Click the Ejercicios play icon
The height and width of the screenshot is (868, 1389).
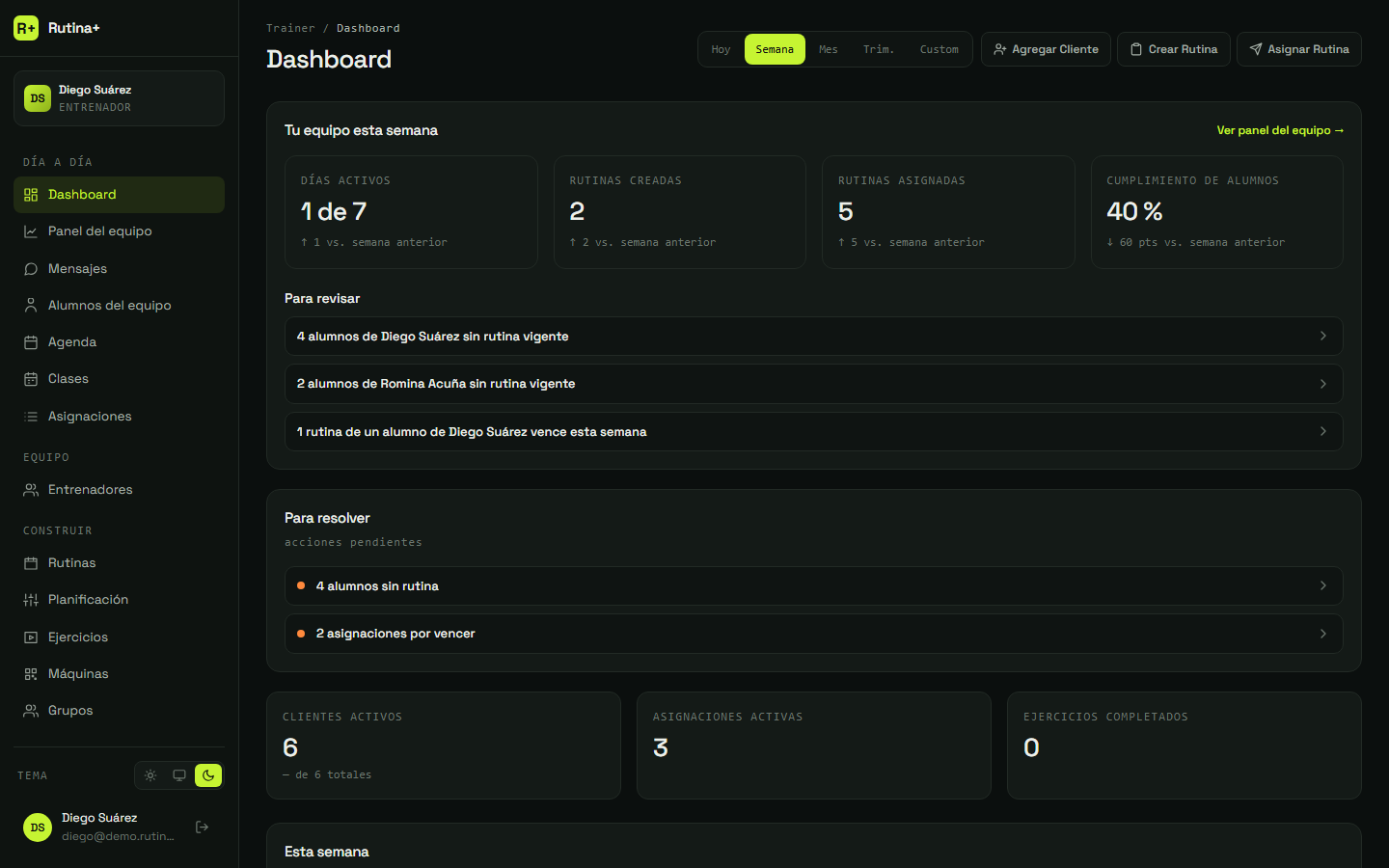[x=31, y=637]
